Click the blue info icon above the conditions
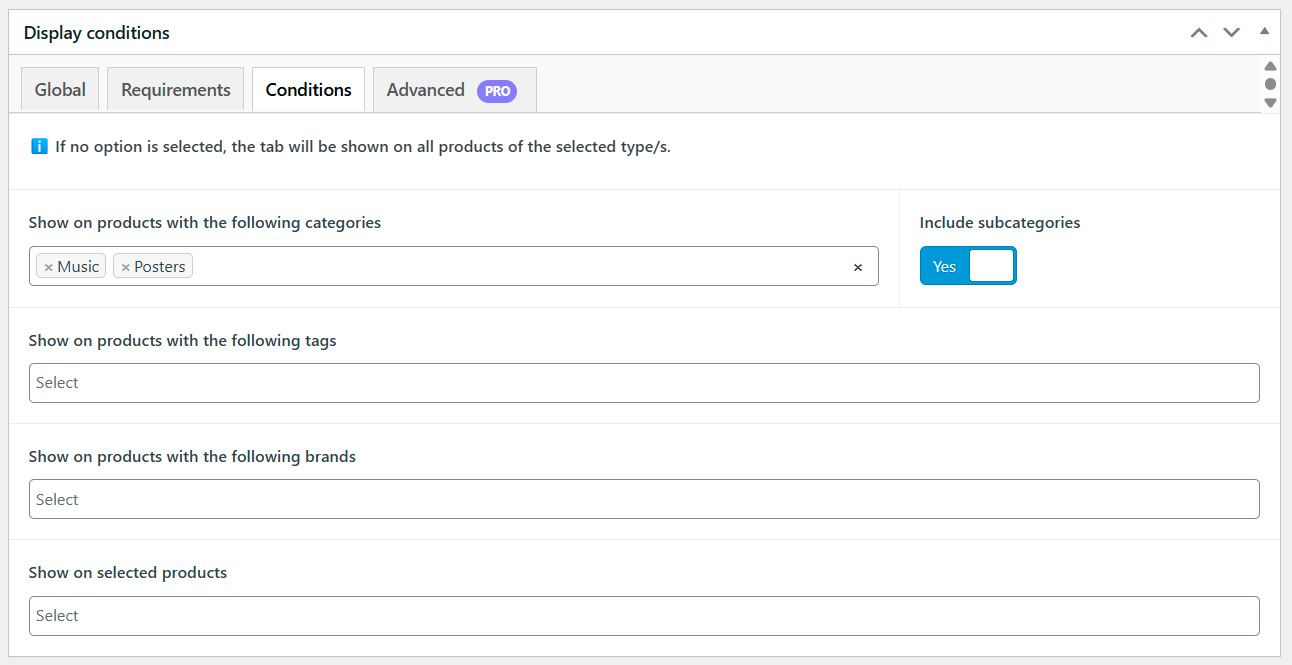This screenshot has width=1292, height=665. click(38, 146)
